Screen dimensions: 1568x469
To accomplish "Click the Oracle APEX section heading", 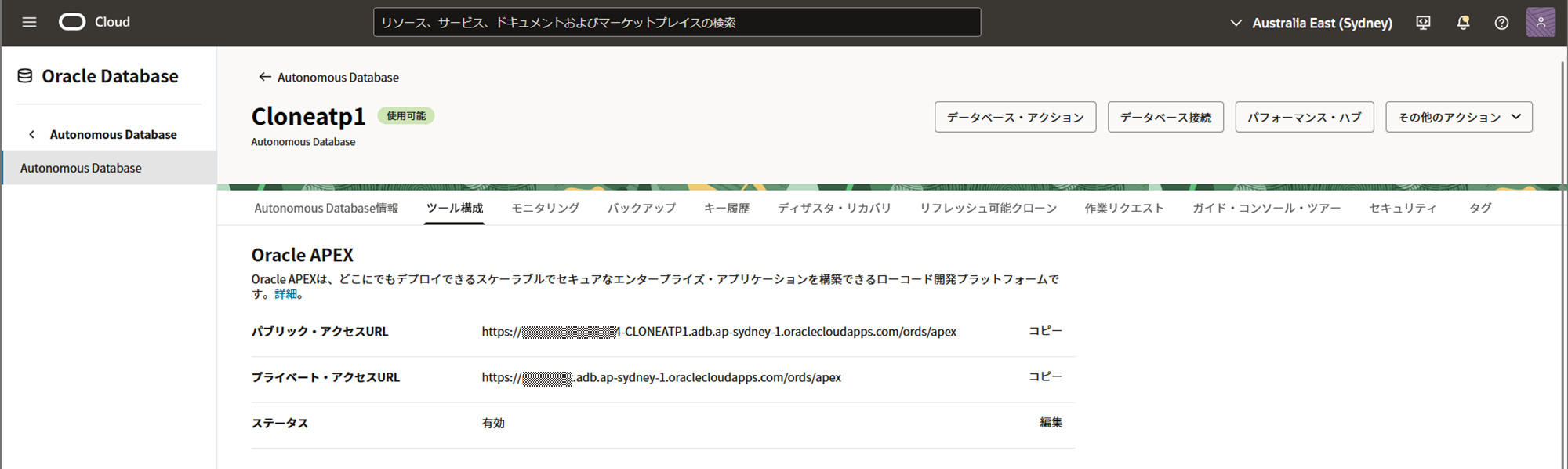I will pyautogui.click(x=302, y=255).
